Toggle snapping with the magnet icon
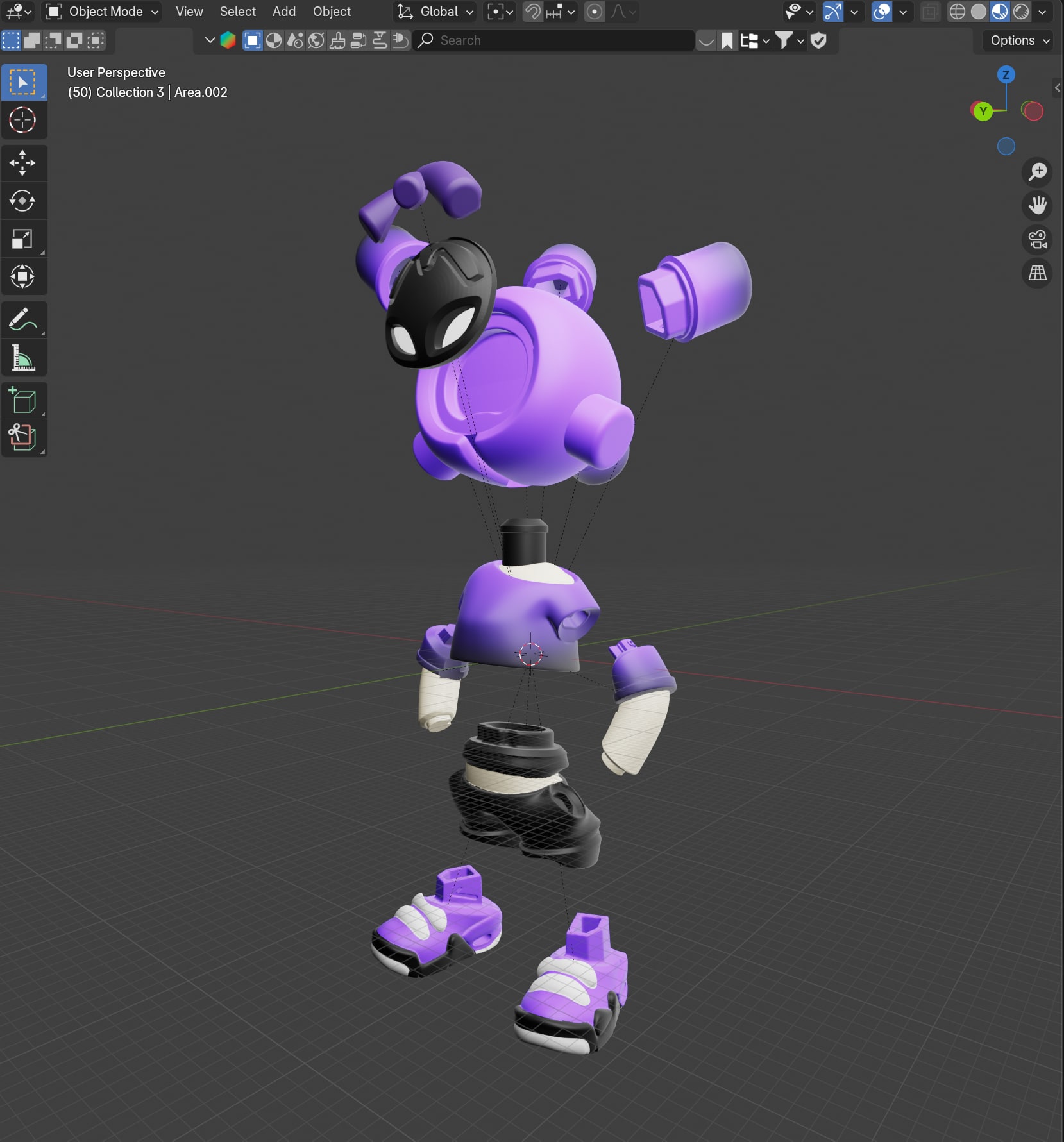 pyautogui.click(x=532, y=12)
